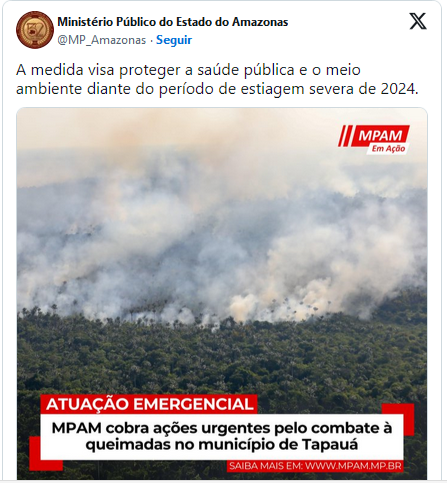This screenshot has width=447, height=483.
Task: Click Ministério Público do Estado do Amazonas name
Action: (x=173, y=22)
